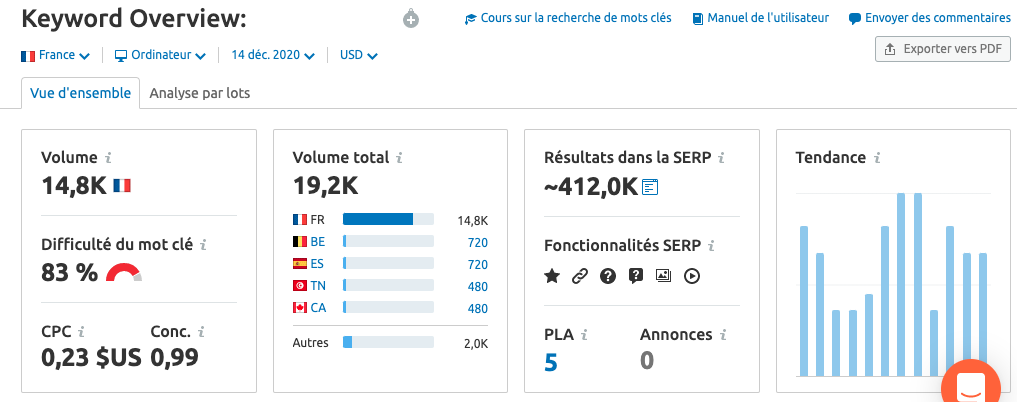1017x402 pixels.
Task: Click the image pack SERP feature icon
Action: pyautogui.click(x=663, y=276)
